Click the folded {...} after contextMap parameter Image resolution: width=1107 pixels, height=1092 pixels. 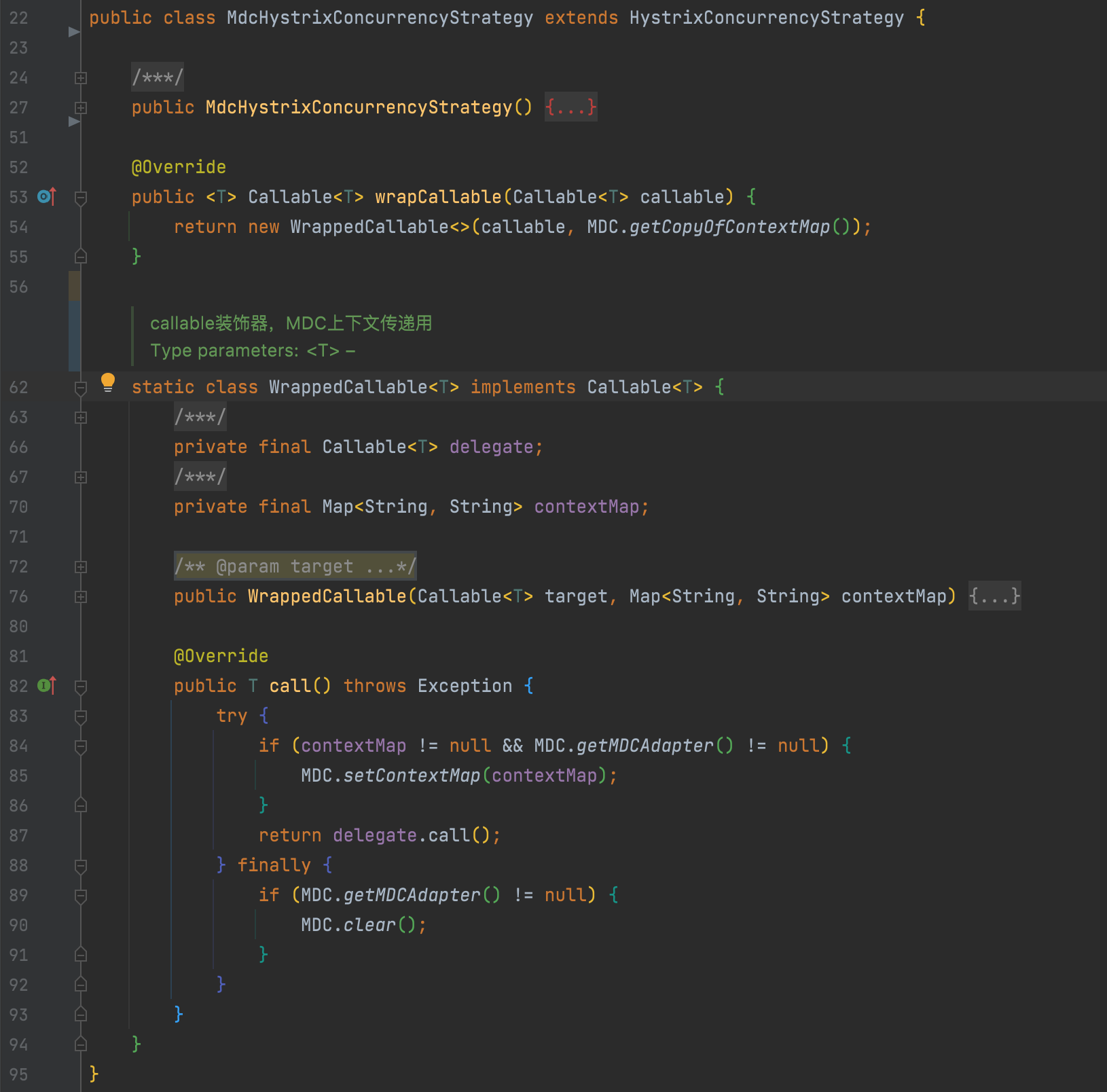coord(994,596)
